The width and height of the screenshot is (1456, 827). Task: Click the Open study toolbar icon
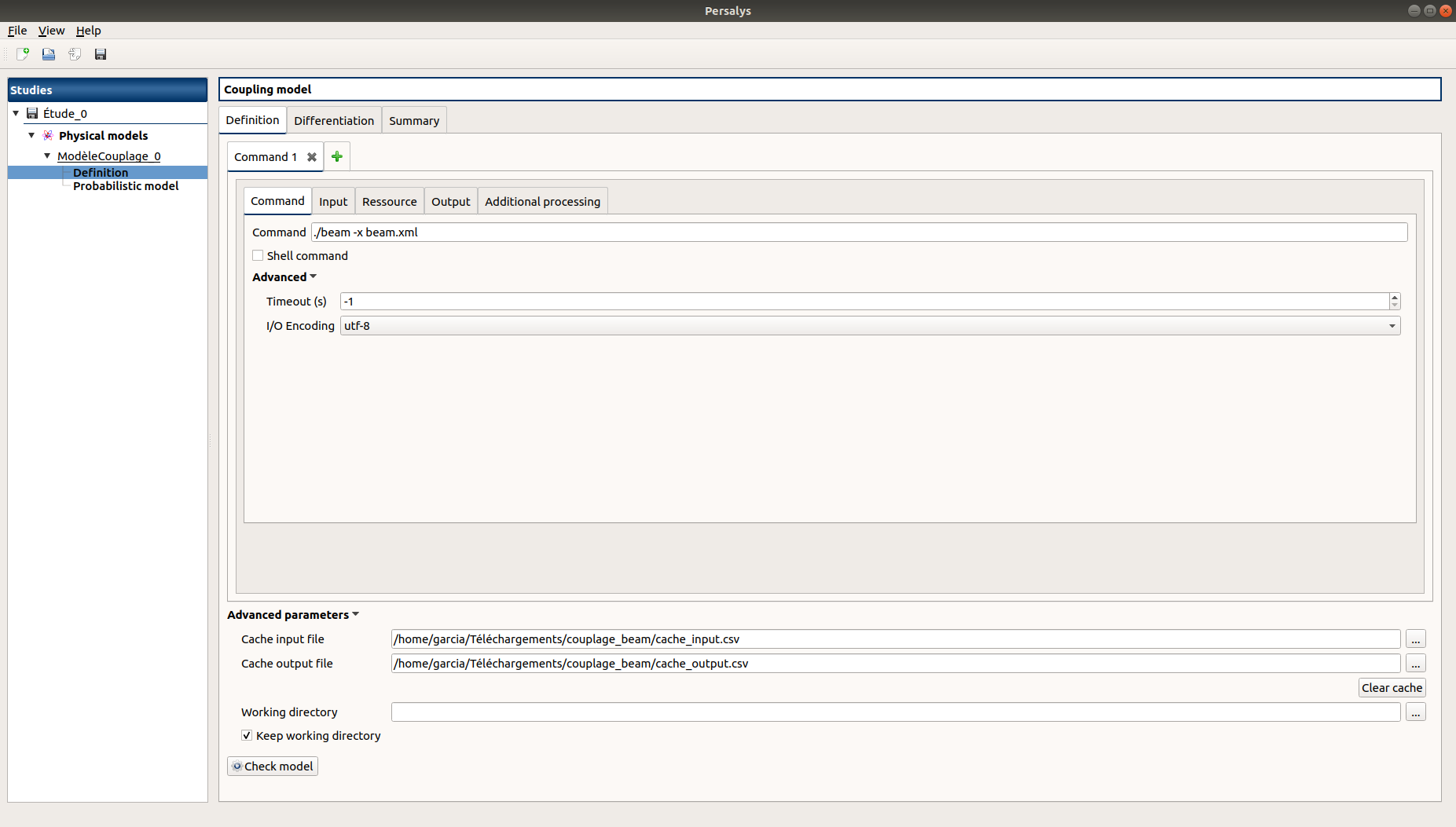[49, 54]
